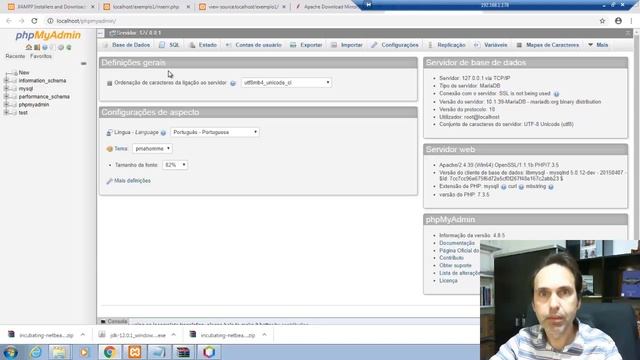This screenshot has width=640, height=360.
Task: Open WinRAR from the taskbar
Action: pyautogui.click(x=184, y=352)
